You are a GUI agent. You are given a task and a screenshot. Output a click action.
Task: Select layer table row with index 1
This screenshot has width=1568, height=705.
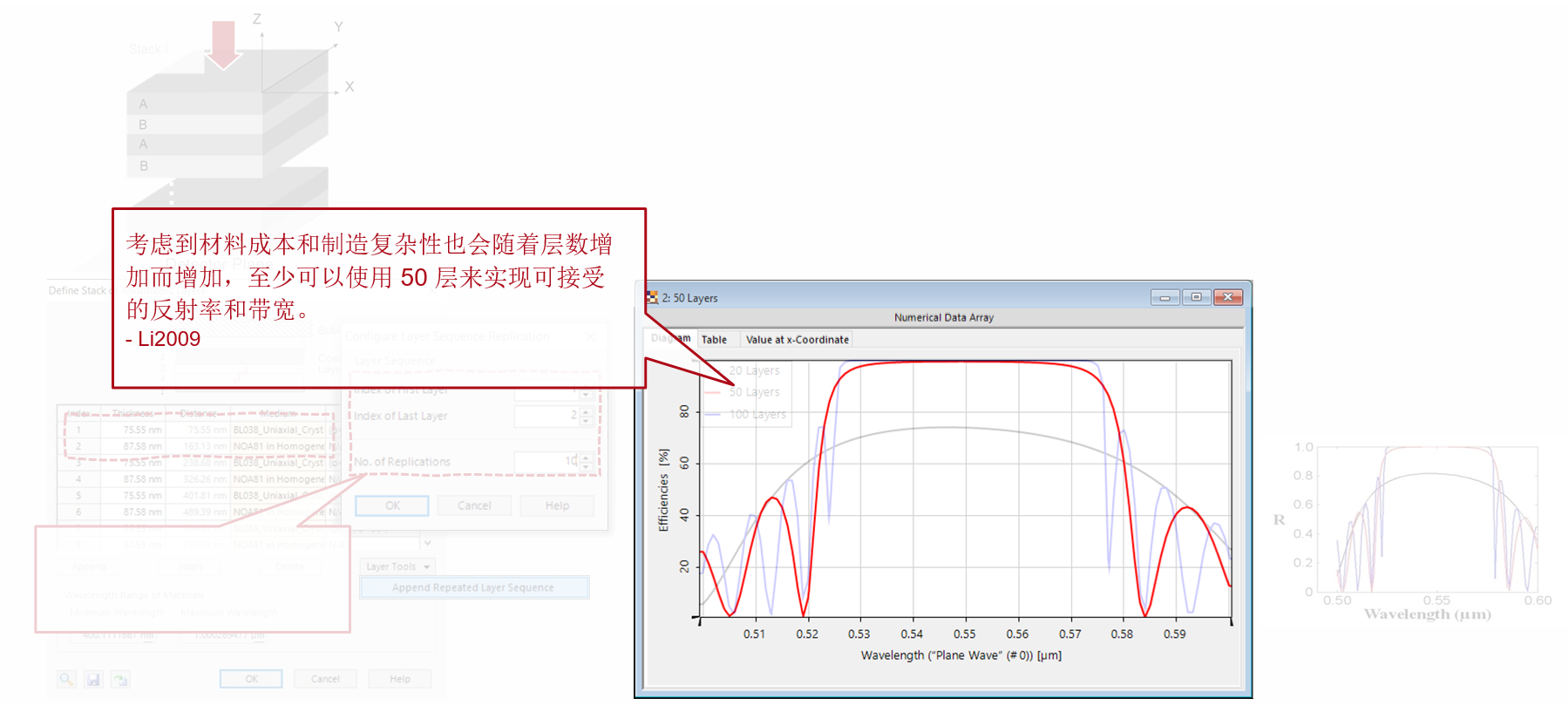200,430
